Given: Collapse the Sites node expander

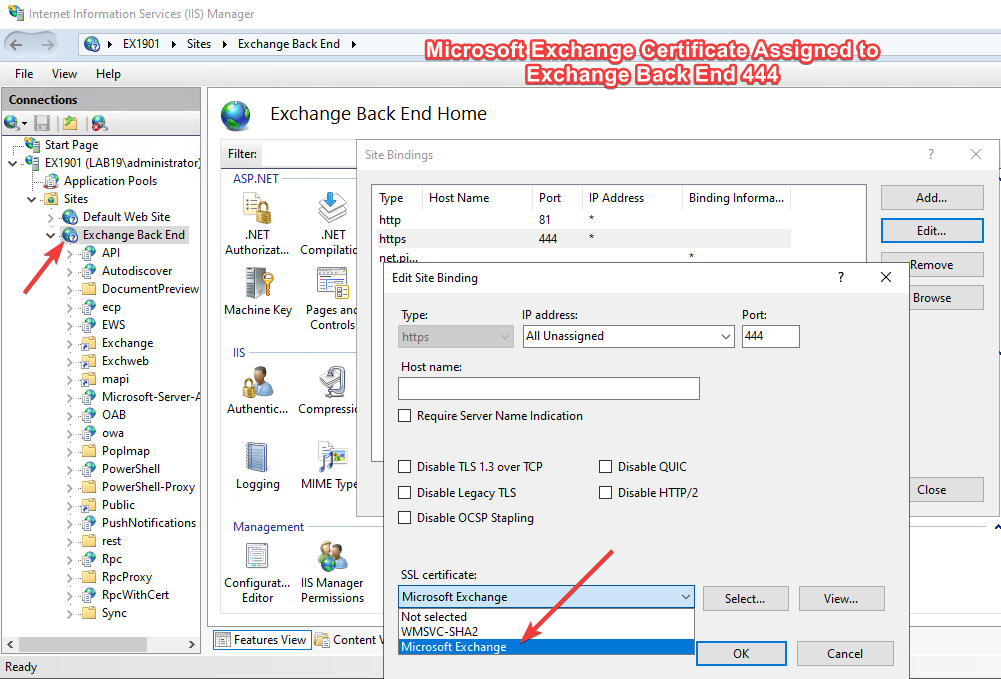Looking at the screenshot, I should pyautogui.click(x=31, y=199).
